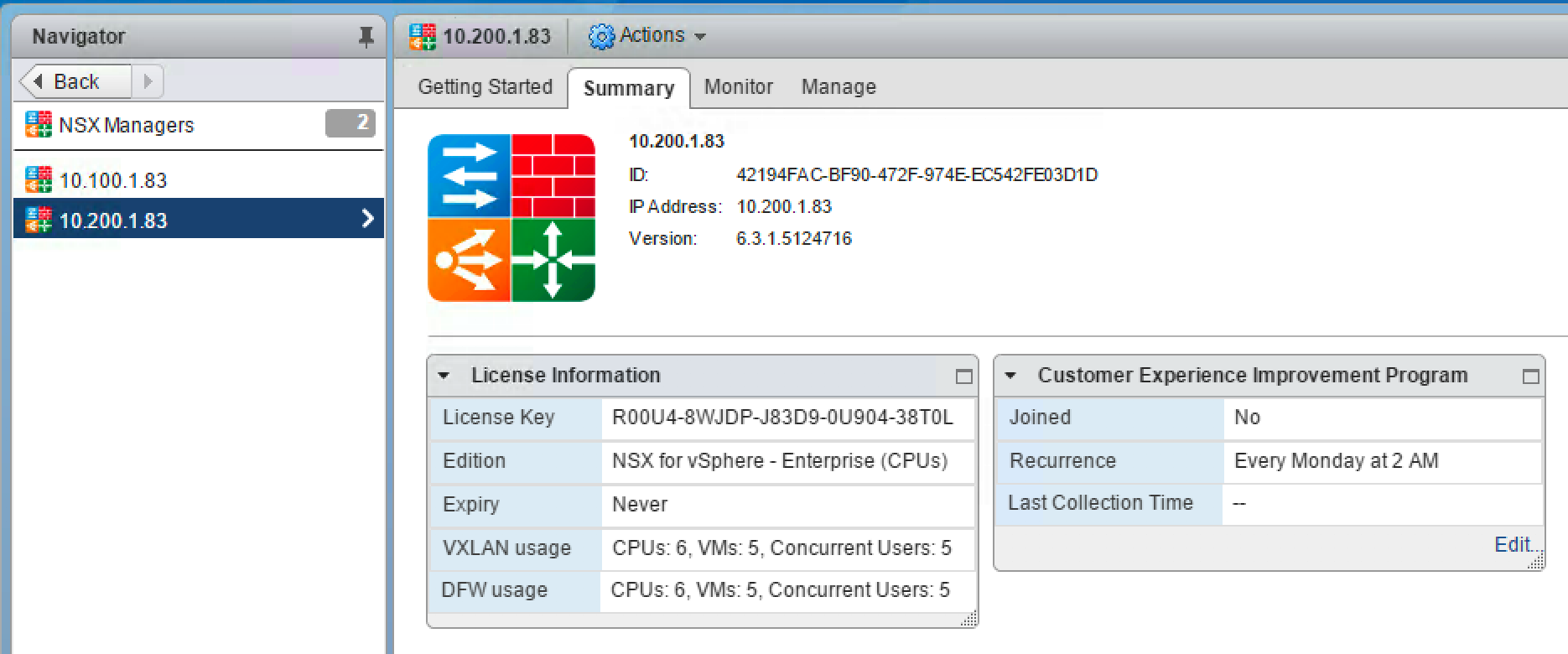Switch to the Getting Started tab

point(485,86)
